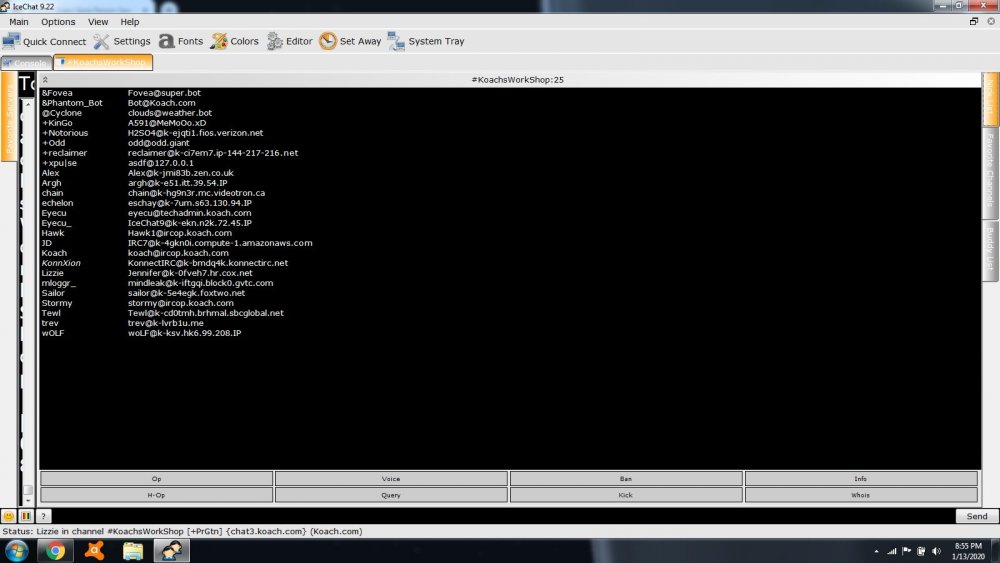
Task: Click the Set Away clock icon
Action: 328,41
